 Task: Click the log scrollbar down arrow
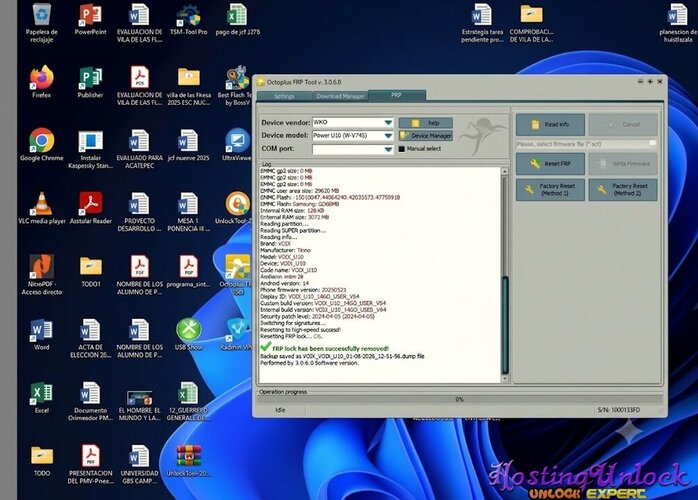505,379
